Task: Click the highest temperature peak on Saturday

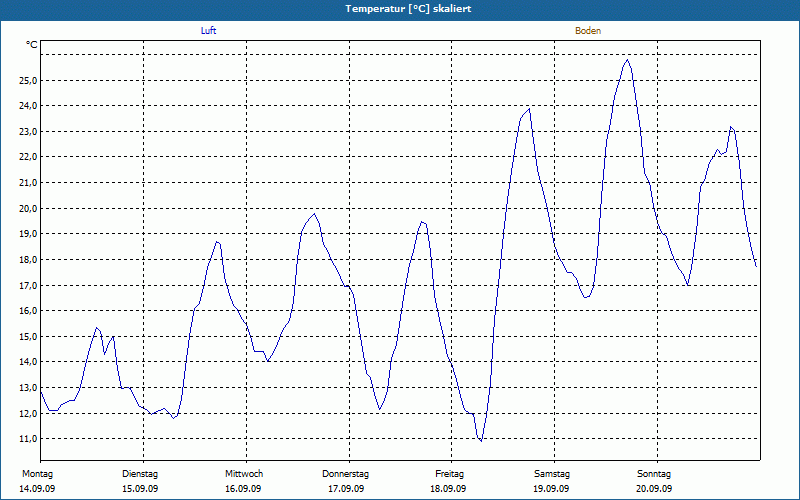Action: tap(628, 60)
